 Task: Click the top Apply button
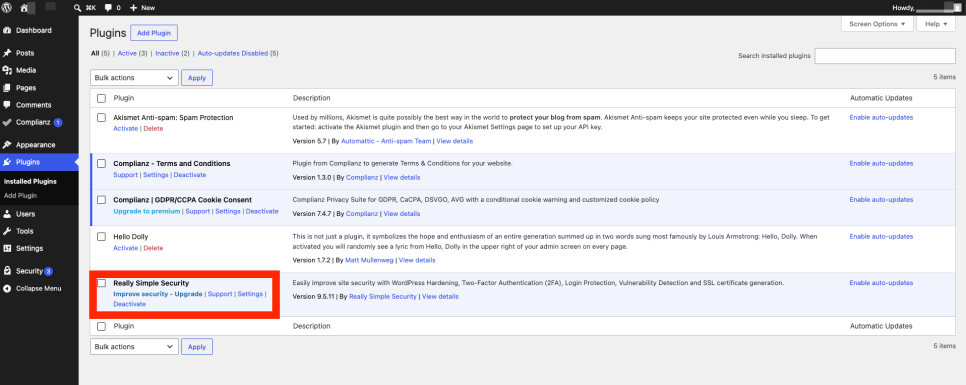[197, 78]
